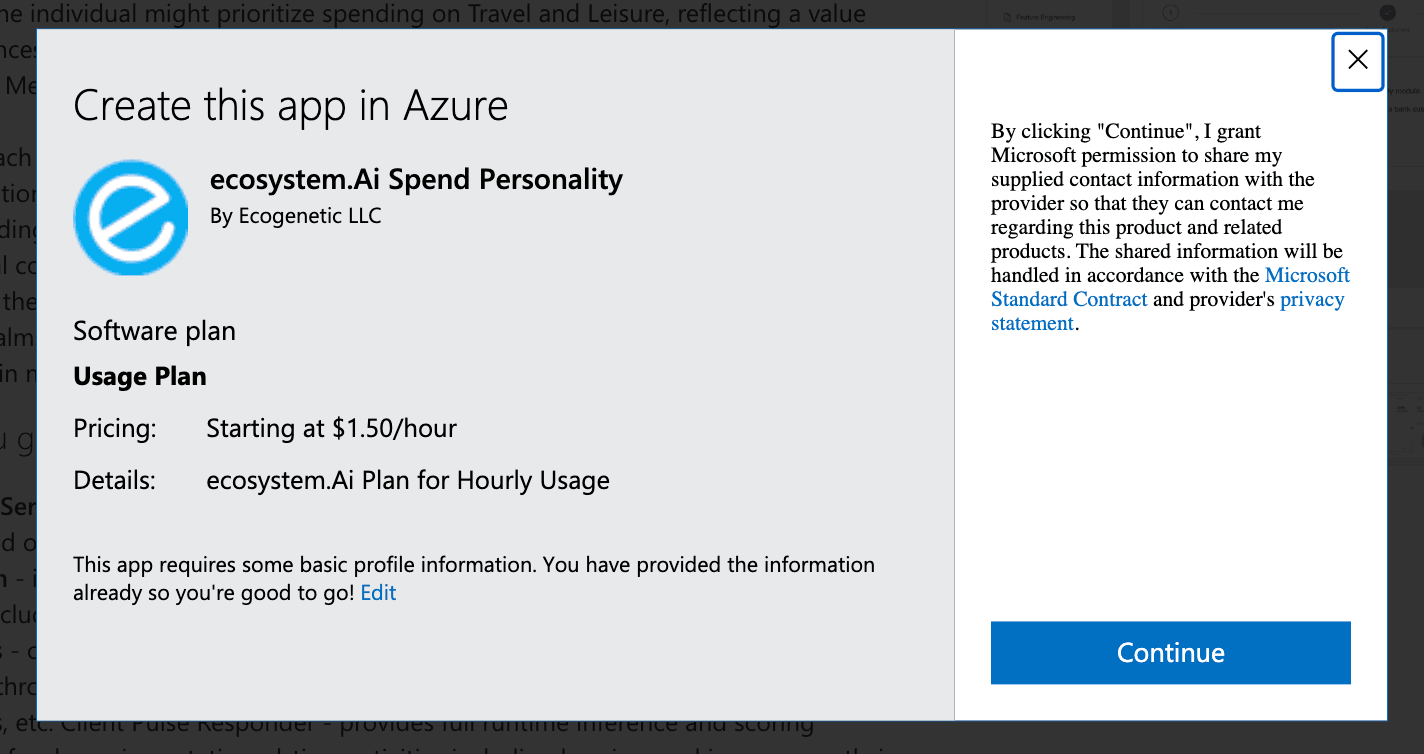Screen dimensions: 1424x754
Task: Click the blue Continue button
Action: (x=1170, y=653)
